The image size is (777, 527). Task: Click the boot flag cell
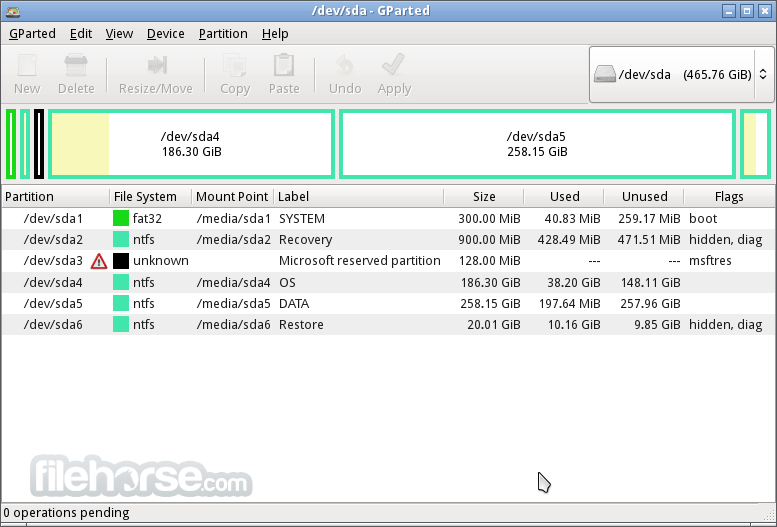703,219
